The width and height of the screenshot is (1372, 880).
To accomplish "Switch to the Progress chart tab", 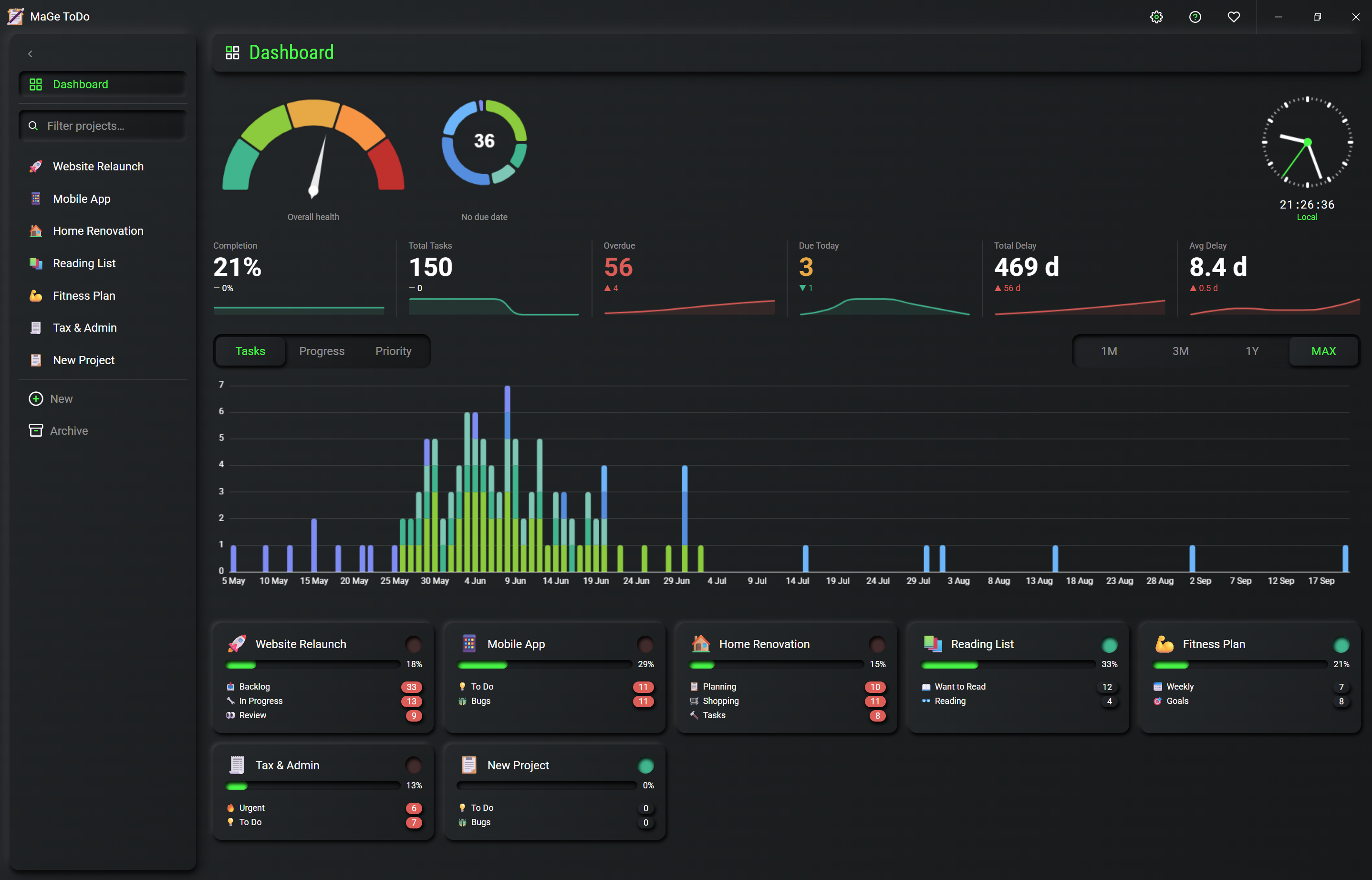I will click(322, 351).
